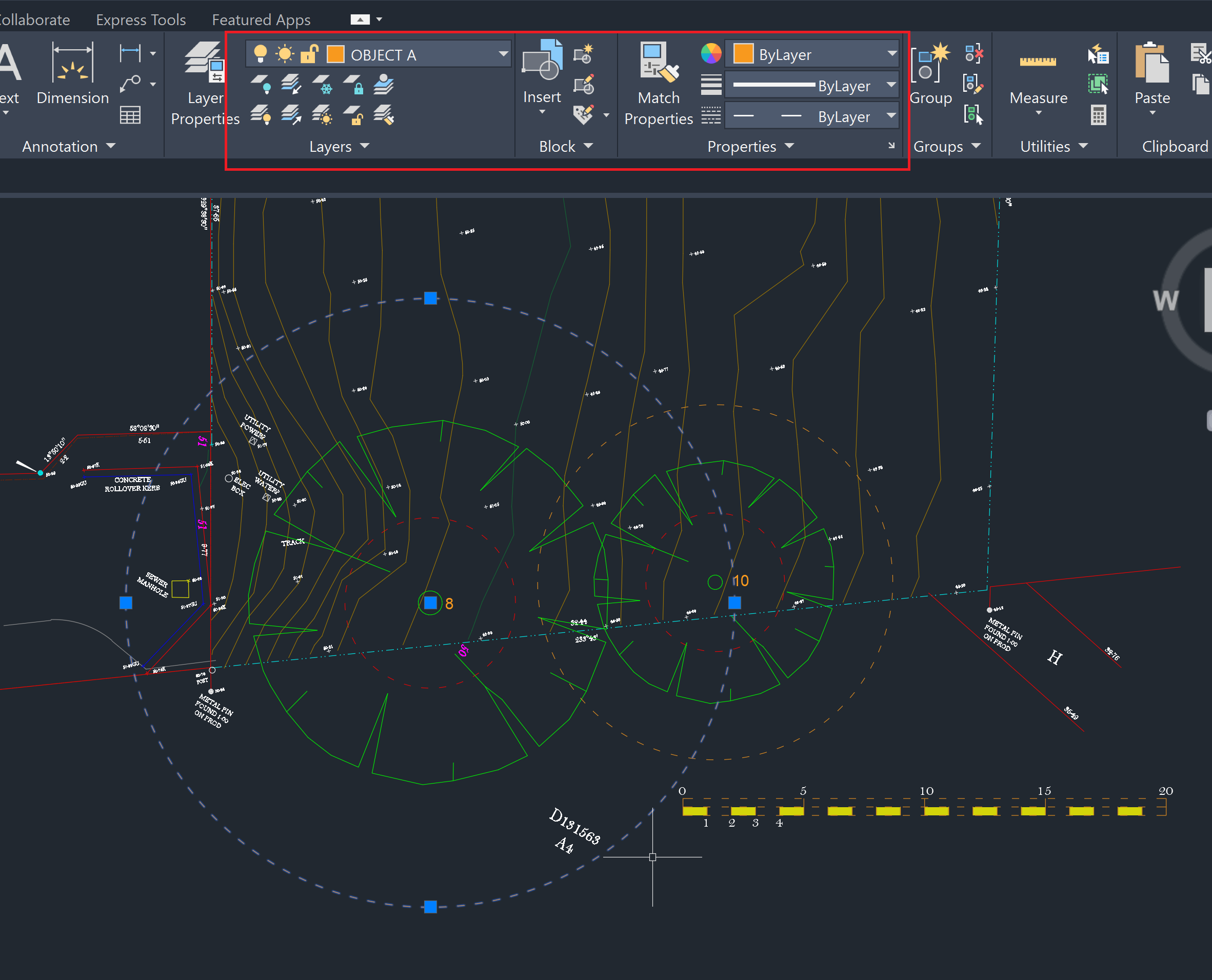The image size is (1212, 980).
Task: Open the Quick Calculator utility
Action: point(1098,114)
